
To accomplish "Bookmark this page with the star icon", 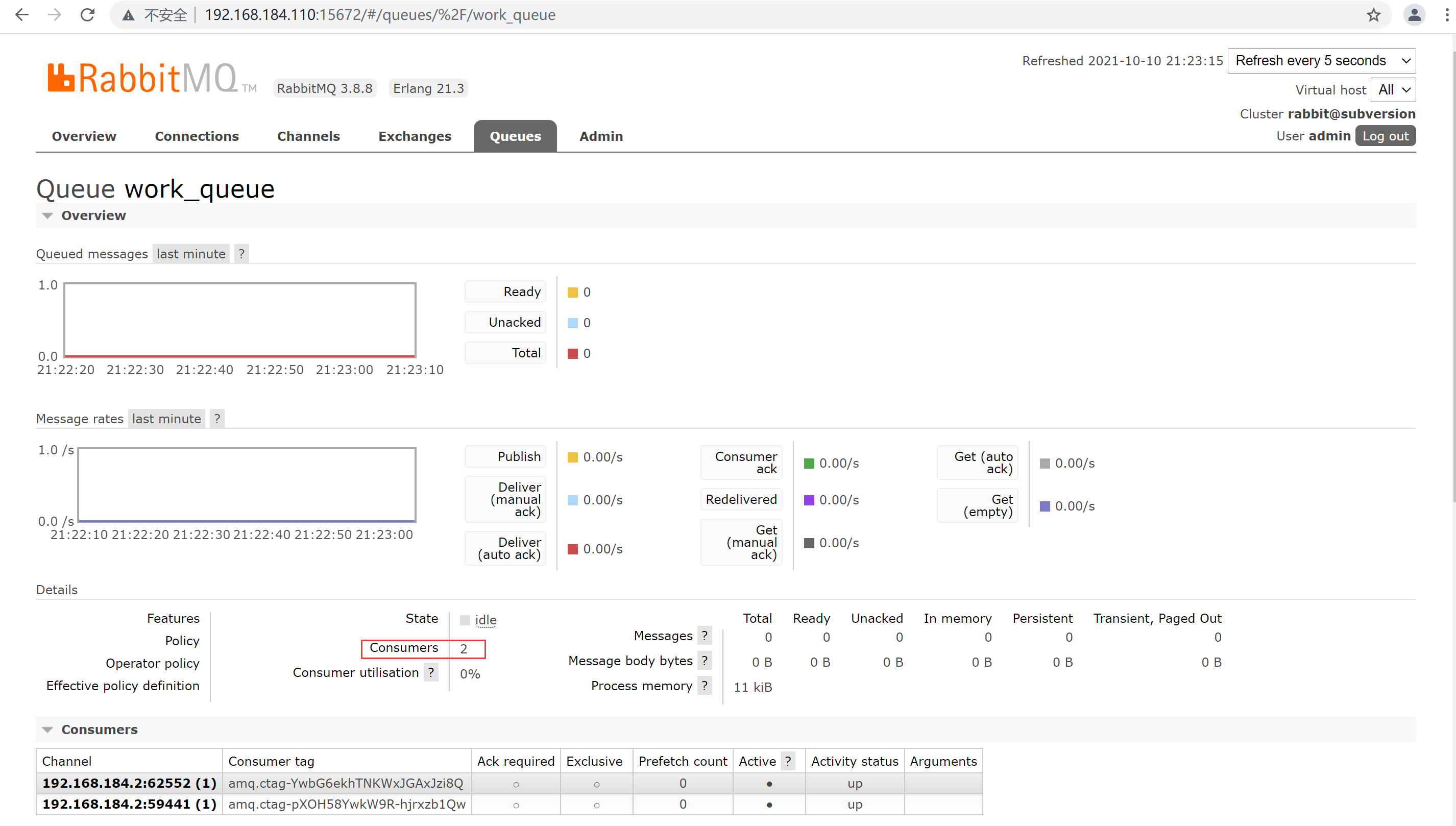I will [1373, 15].
